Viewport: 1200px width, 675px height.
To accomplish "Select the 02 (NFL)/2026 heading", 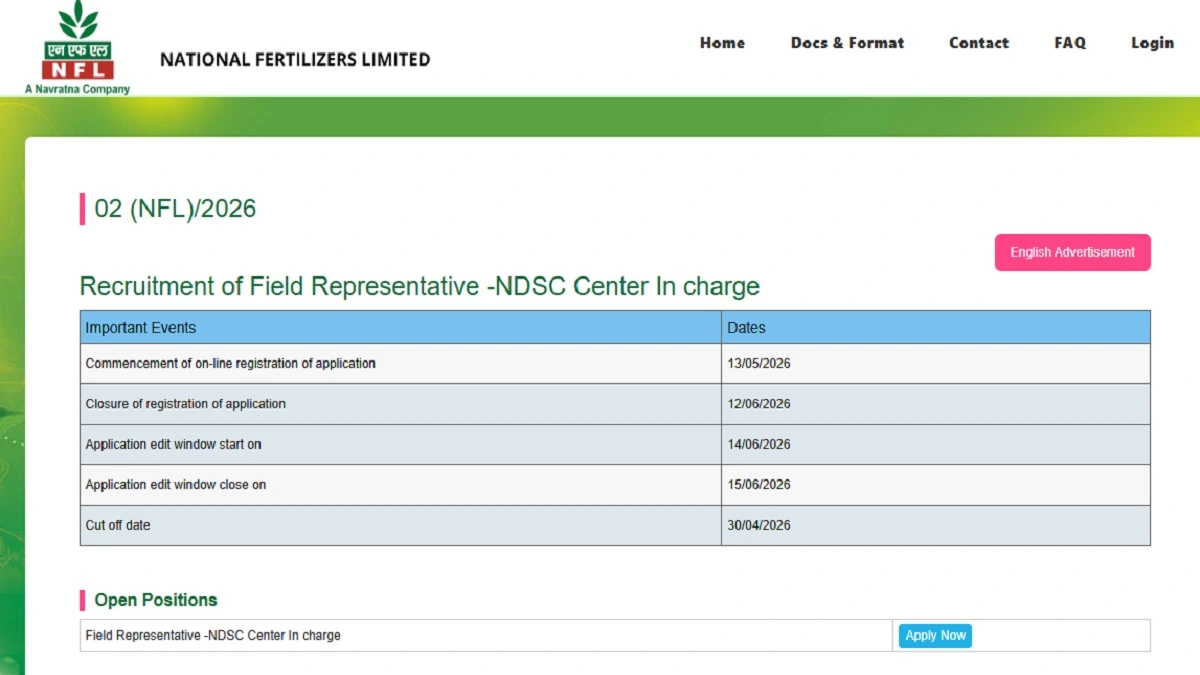I will 175,209.
